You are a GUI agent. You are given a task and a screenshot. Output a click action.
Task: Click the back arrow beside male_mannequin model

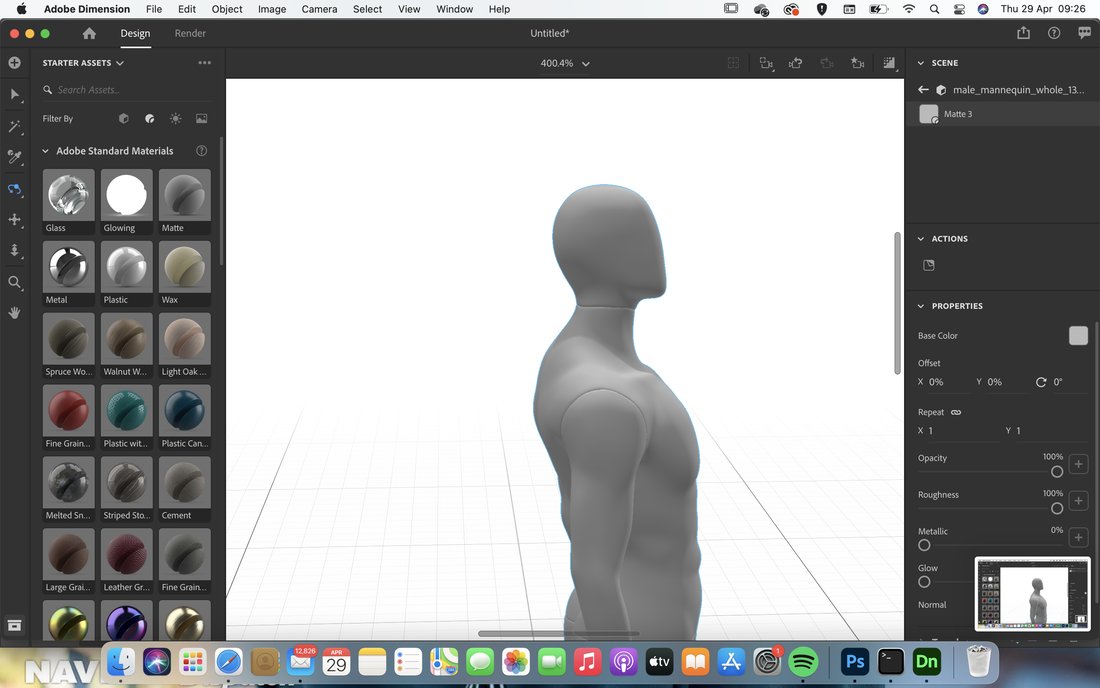[x=923, y=90]
